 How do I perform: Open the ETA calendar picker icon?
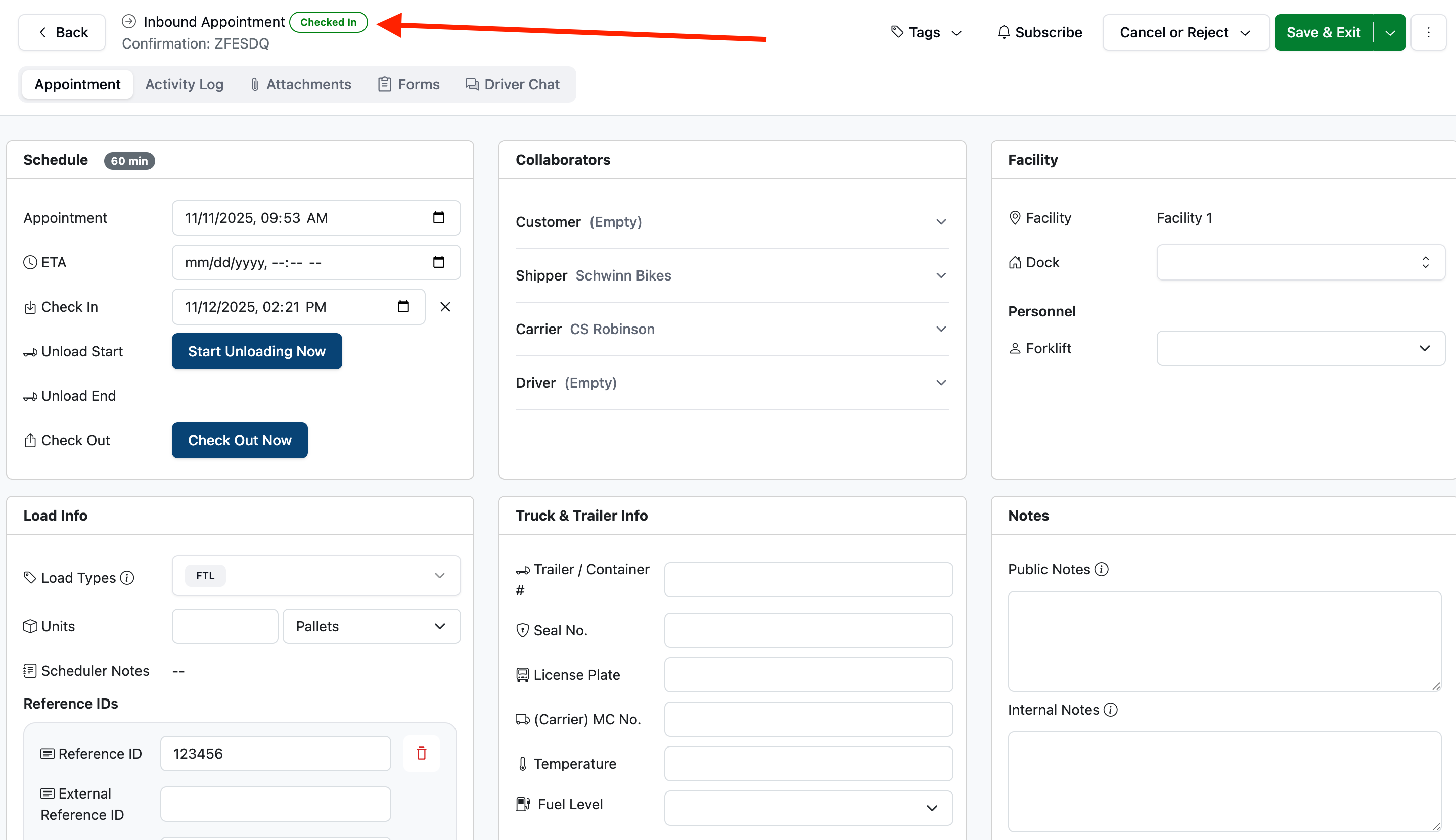tap(439, 262)
